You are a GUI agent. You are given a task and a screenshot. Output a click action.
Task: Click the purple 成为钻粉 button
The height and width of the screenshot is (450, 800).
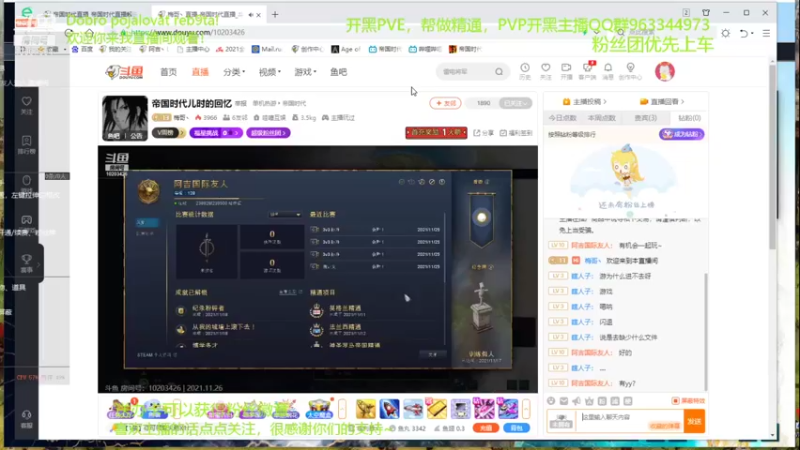tap(682, 134)
